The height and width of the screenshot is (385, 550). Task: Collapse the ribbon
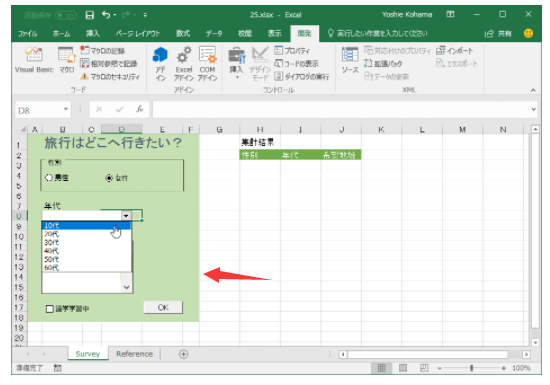pos(533,90)
